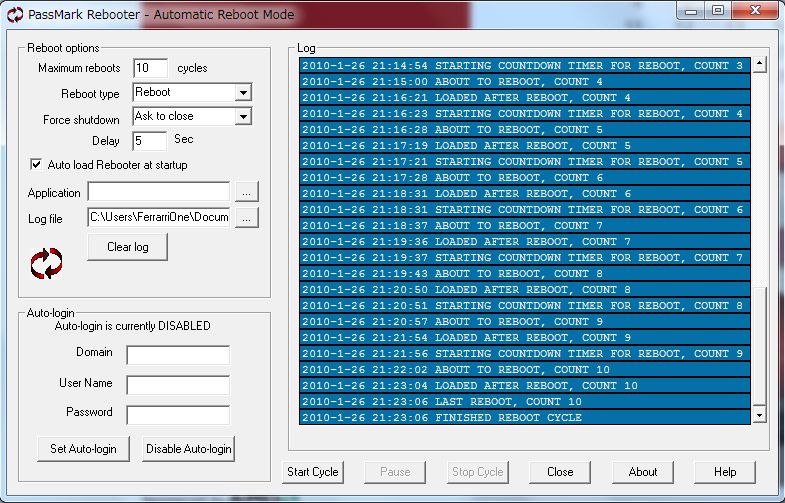
Task: Click the log scrollbar thumb
Action: (x=759, y=345)
